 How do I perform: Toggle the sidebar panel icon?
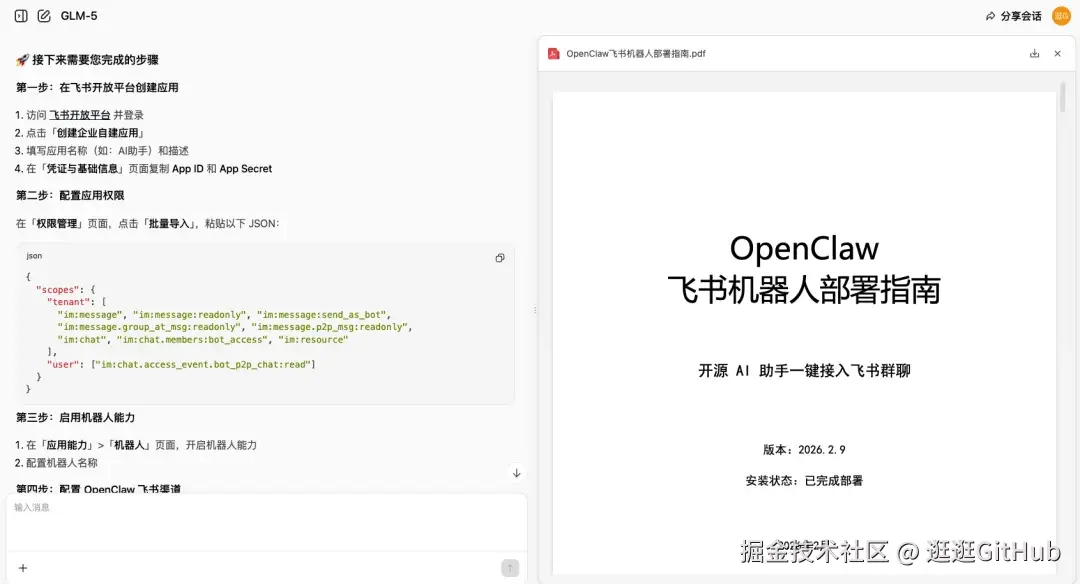pyautogui.click(x=21, y=16)
